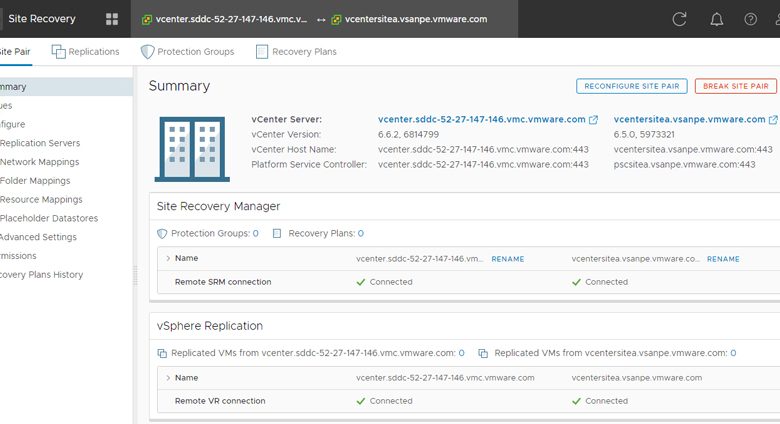This screenshot has height=424, width=780.
Task: Click left checkmark in Remote VR connection row
Action: (x=361, y=401)
